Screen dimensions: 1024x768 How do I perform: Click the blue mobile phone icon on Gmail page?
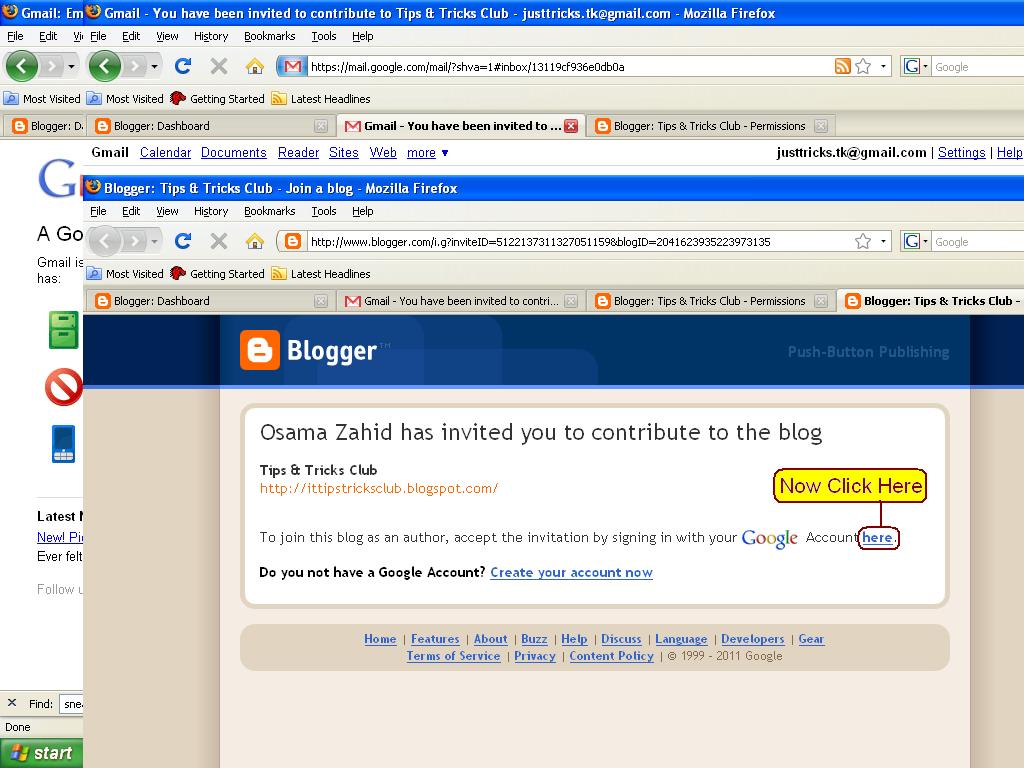pos(63,444)
